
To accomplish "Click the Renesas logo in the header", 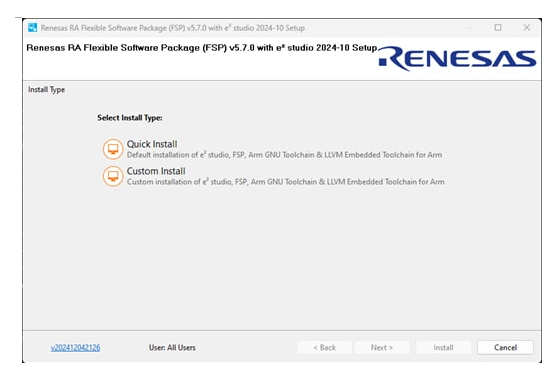I will (457, 58).
